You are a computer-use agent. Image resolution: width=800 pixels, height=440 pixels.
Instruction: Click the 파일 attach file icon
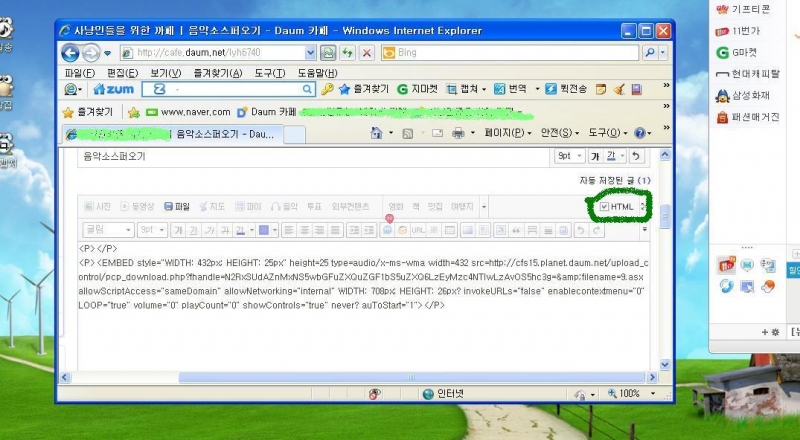(x=177, y=206)
